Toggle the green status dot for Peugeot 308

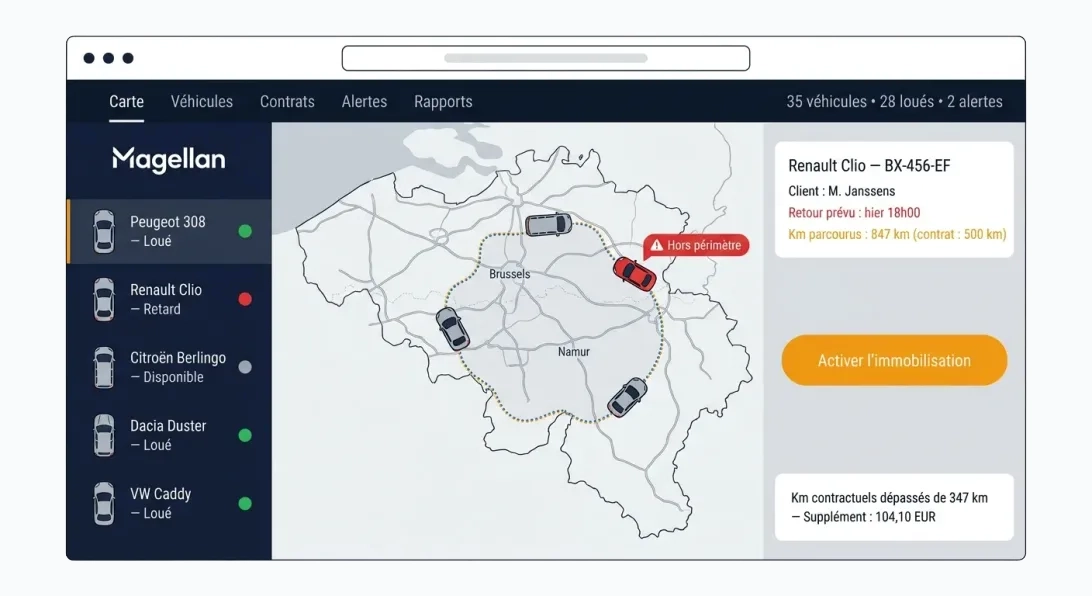point(245,230)
